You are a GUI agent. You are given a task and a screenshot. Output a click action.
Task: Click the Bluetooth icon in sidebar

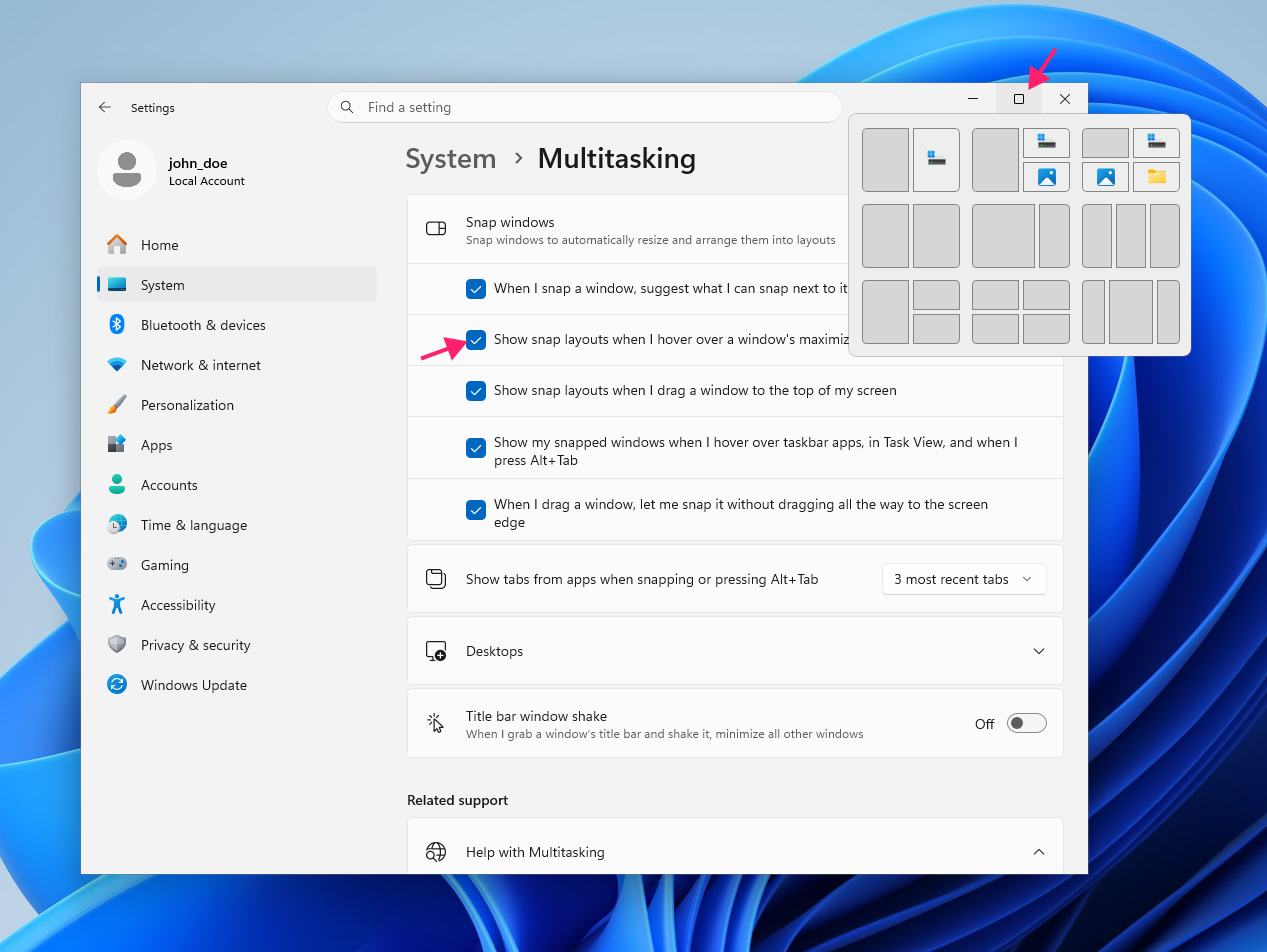(x=117, y=325)
